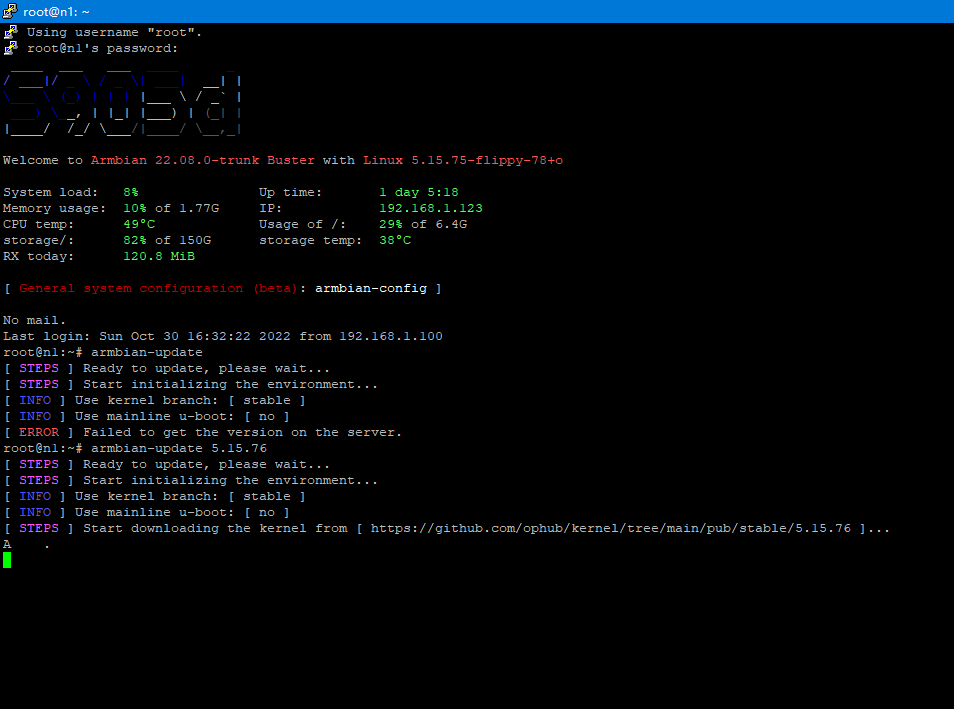Screen dimensions: 954x709
Task: Click 'Start downloading the kernel from' text
Action: pos(215,528)
